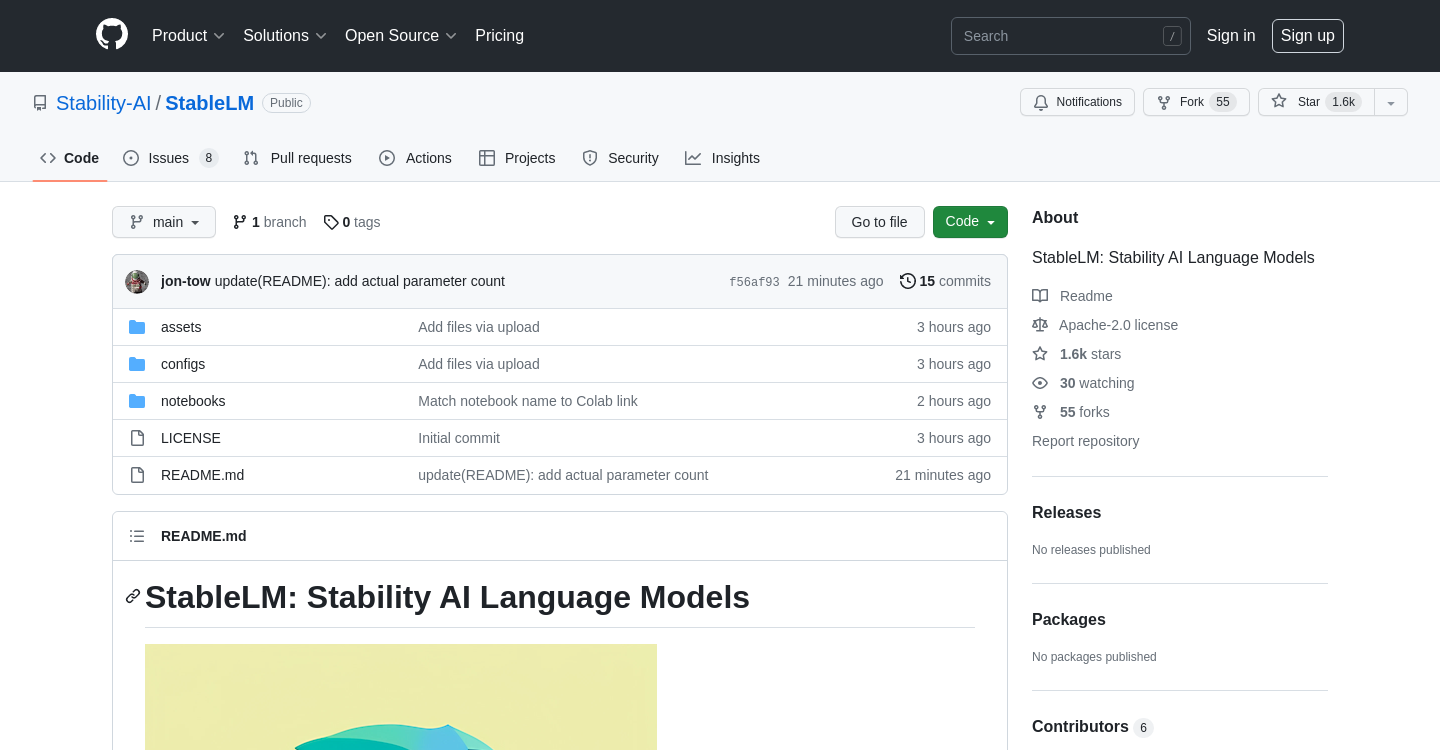The image size is (1440, 750).
Task: Click the StableLM README banner image
Action: pos(401,697)
